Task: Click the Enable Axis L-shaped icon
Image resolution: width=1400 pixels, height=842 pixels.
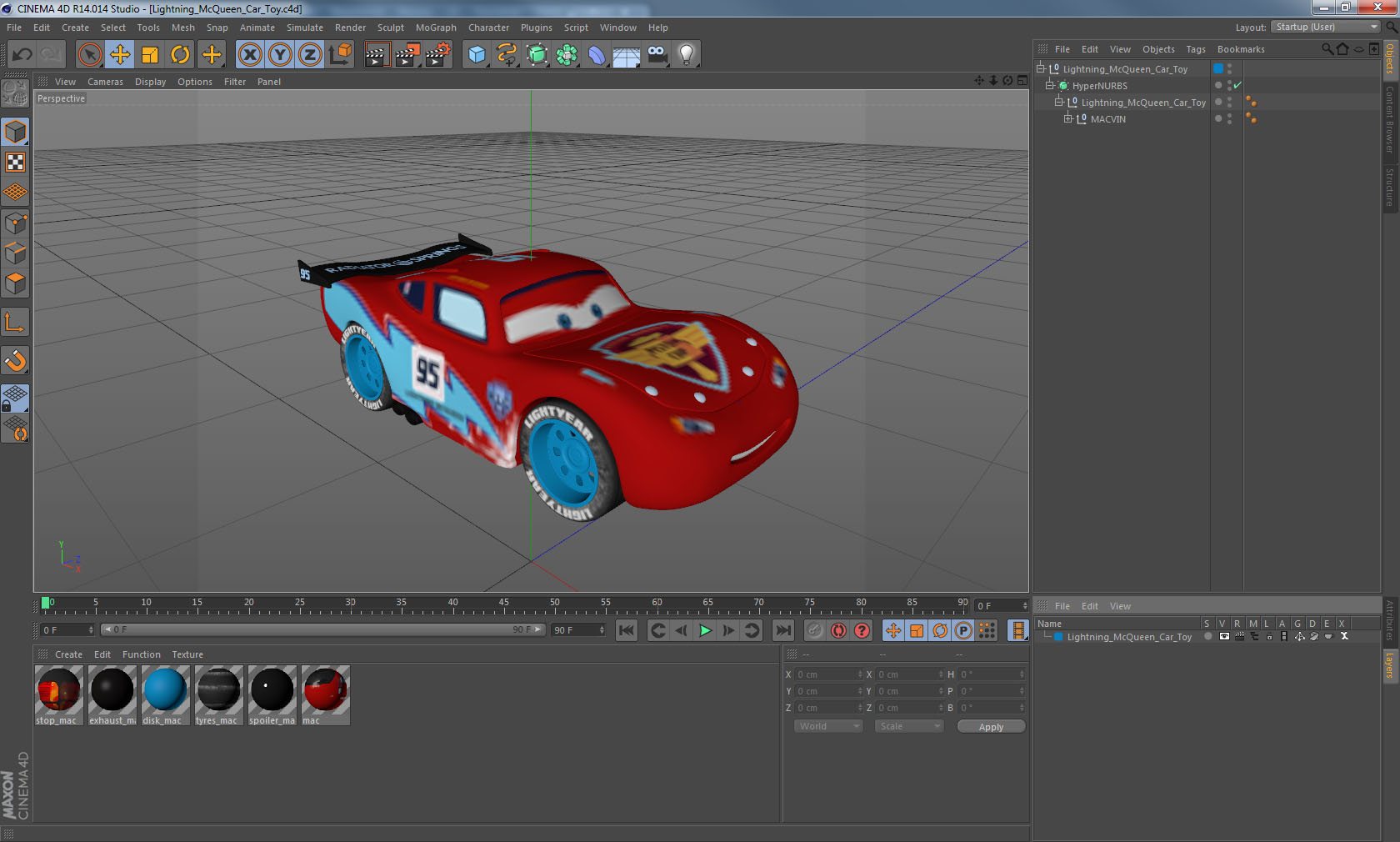Action: [x=15, y=322]
